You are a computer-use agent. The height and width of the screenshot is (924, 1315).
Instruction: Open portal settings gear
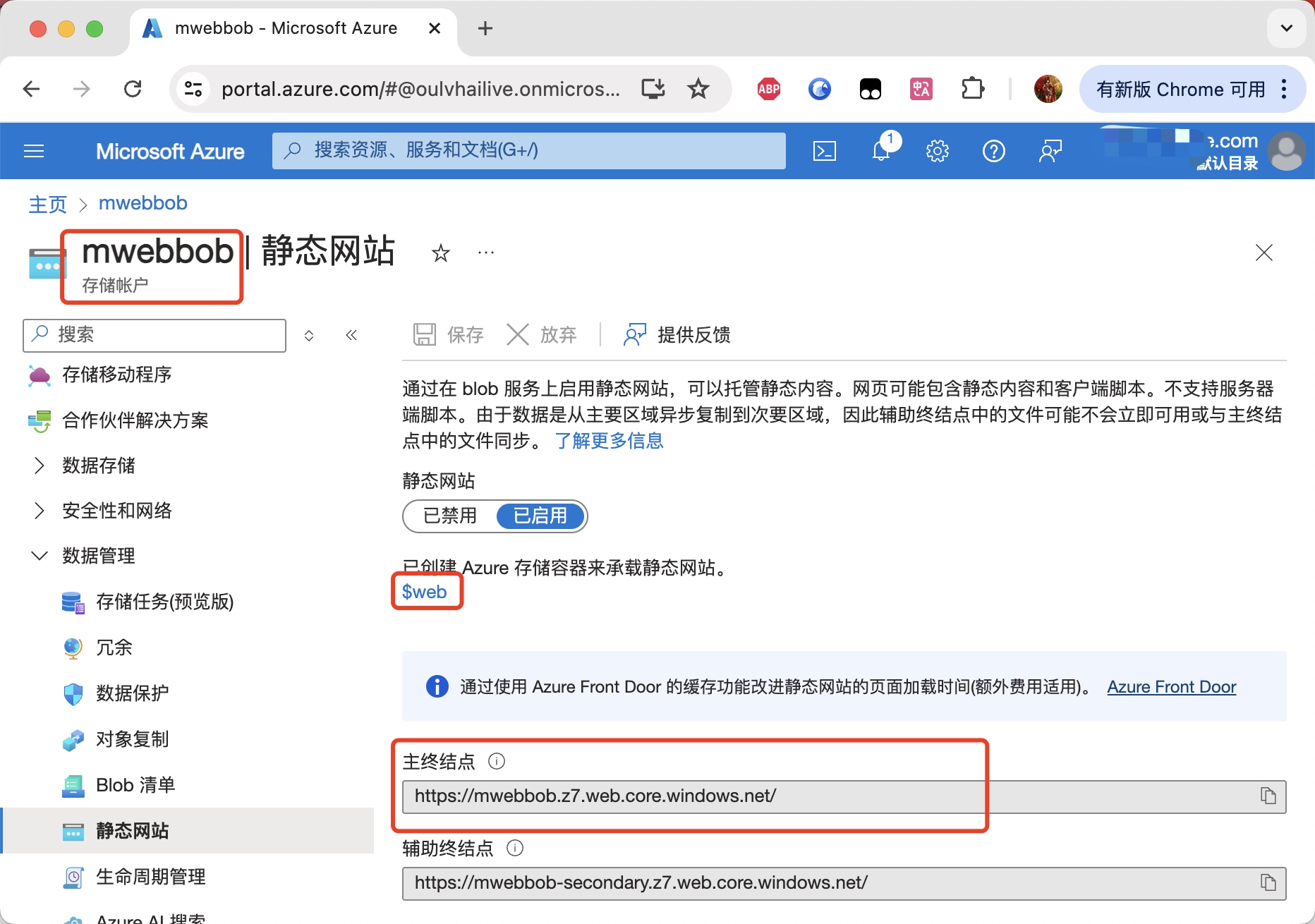coord(937,151)
